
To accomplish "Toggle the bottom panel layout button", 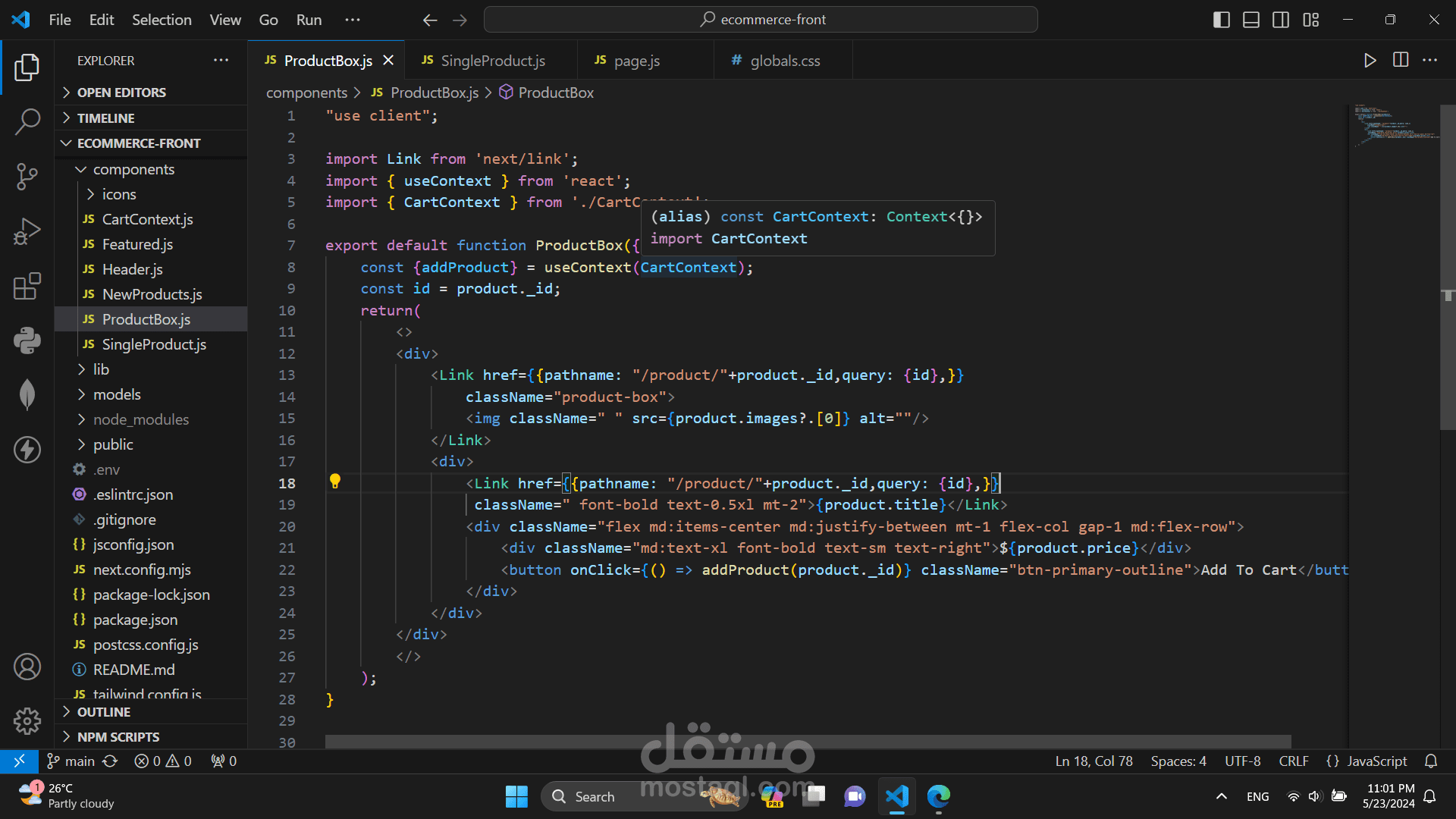I will (1251, 20).
